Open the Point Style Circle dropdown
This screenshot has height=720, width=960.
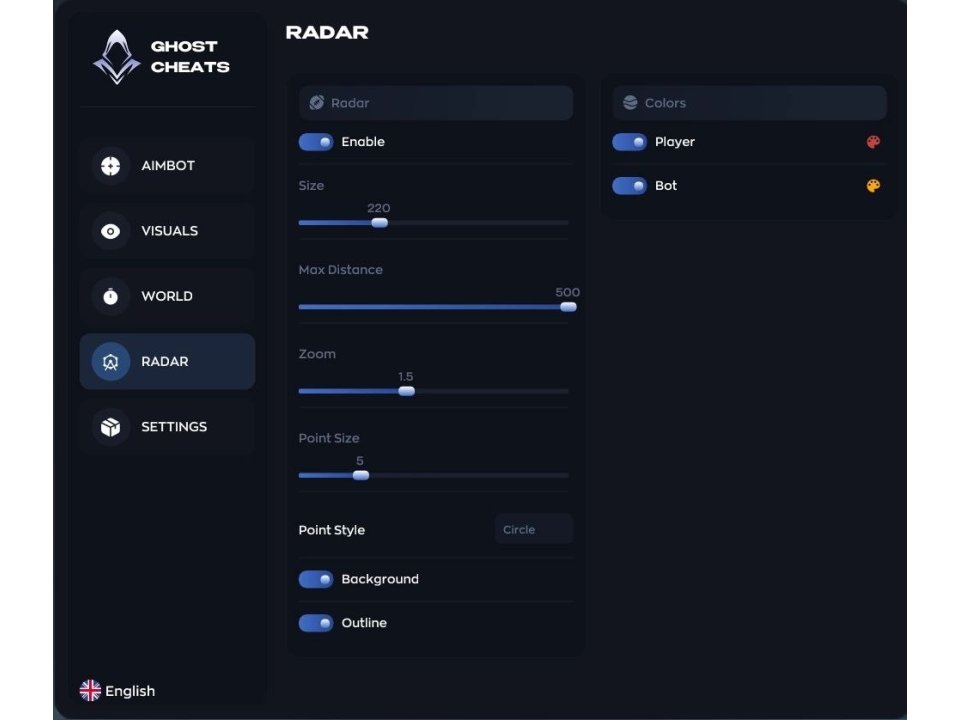pyautogui.click(x=533, y=530)
